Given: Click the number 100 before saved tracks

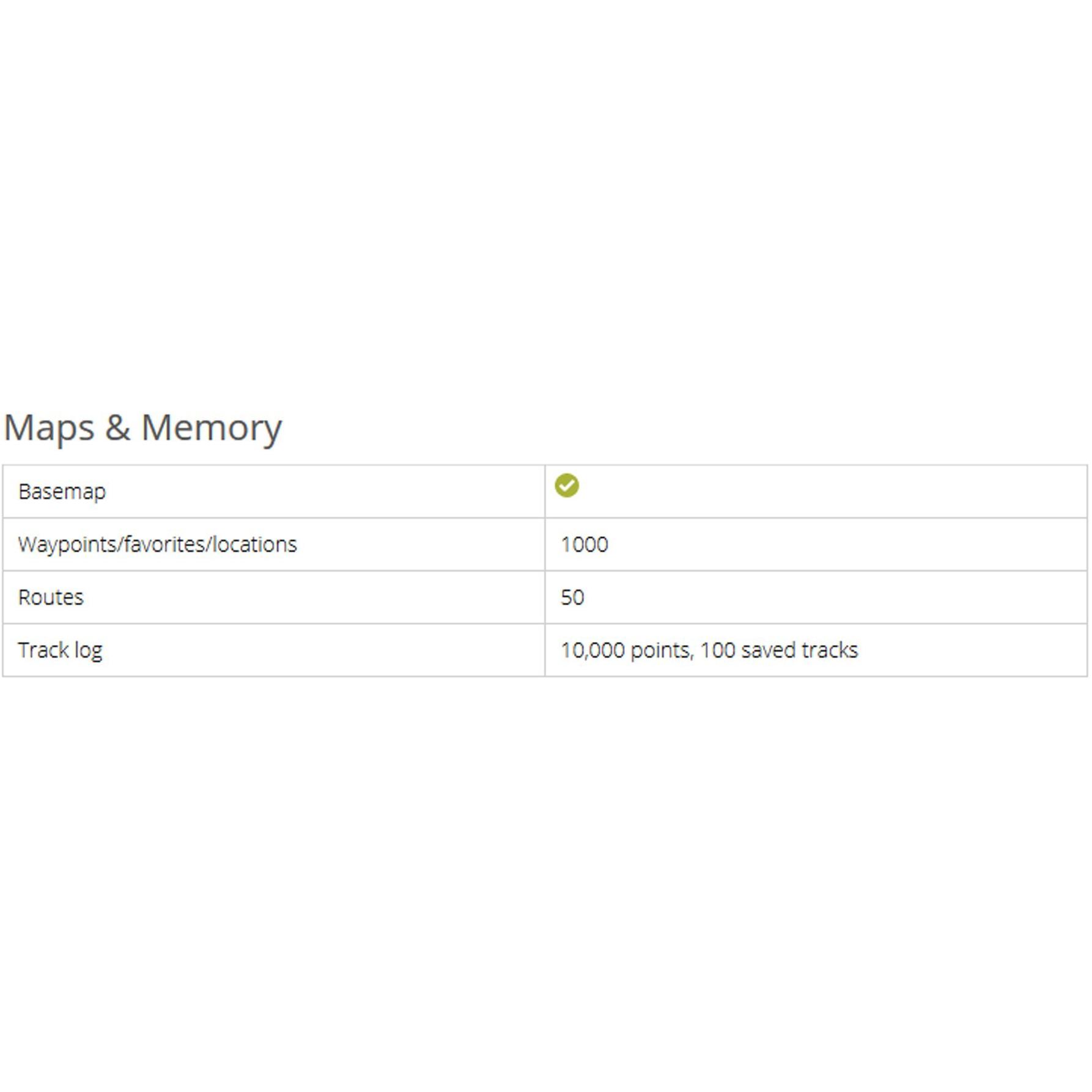Looking at the screenshot, I should click(717, 651).
